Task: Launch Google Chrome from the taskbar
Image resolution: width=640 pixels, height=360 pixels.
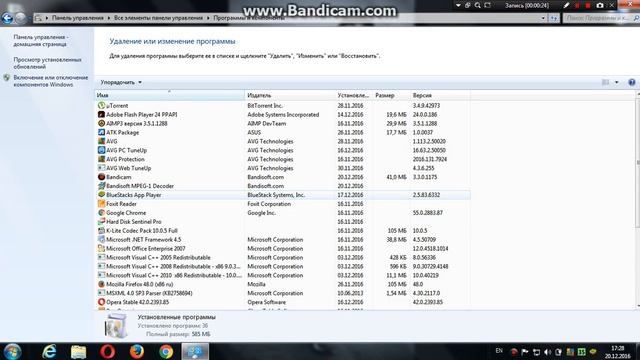Action: click(166, 351)
